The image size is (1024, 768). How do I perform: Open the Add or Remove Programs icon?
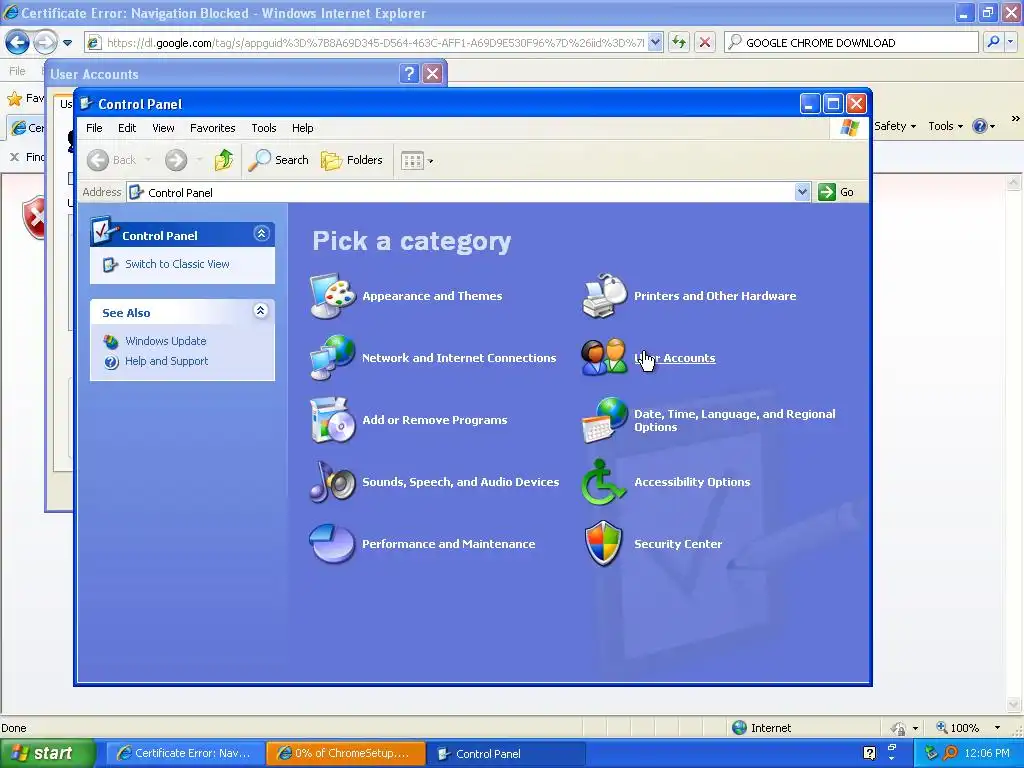[332, 420]
